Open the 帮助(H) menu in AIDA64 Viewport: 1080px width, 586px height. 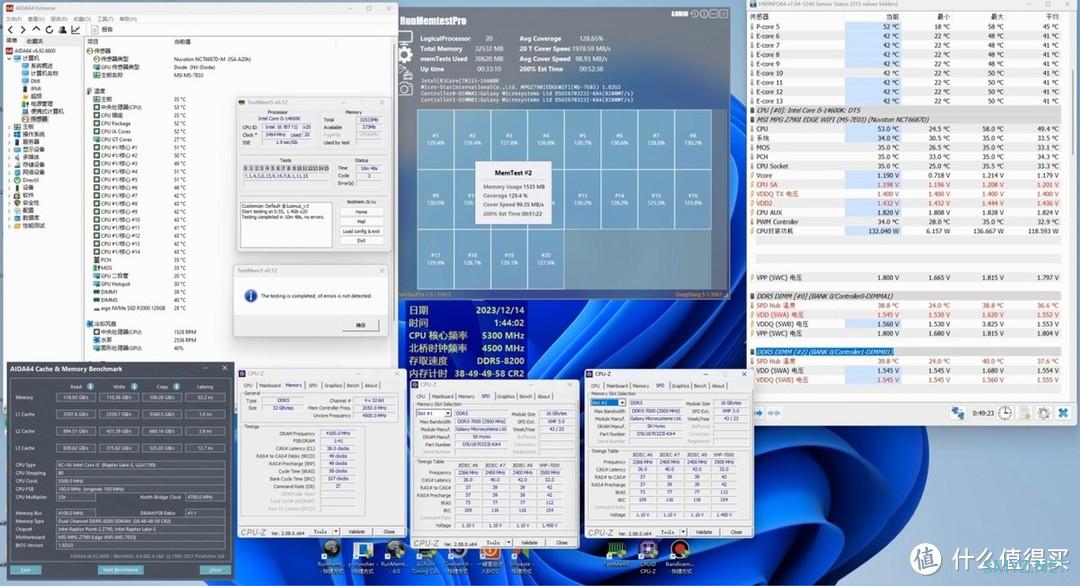(128, 19)
